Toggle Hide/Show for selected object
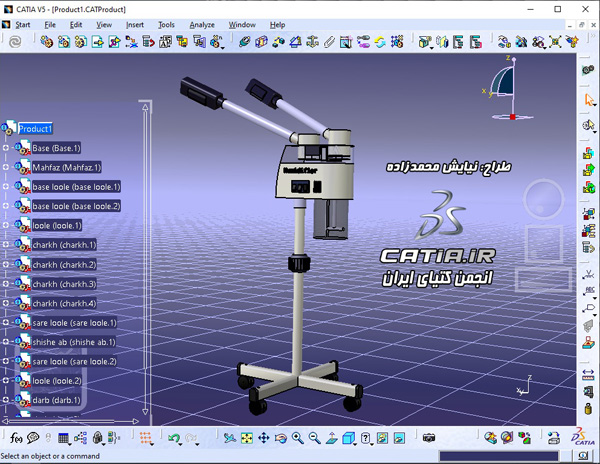600x464 pixels. (x=382, y=438)
